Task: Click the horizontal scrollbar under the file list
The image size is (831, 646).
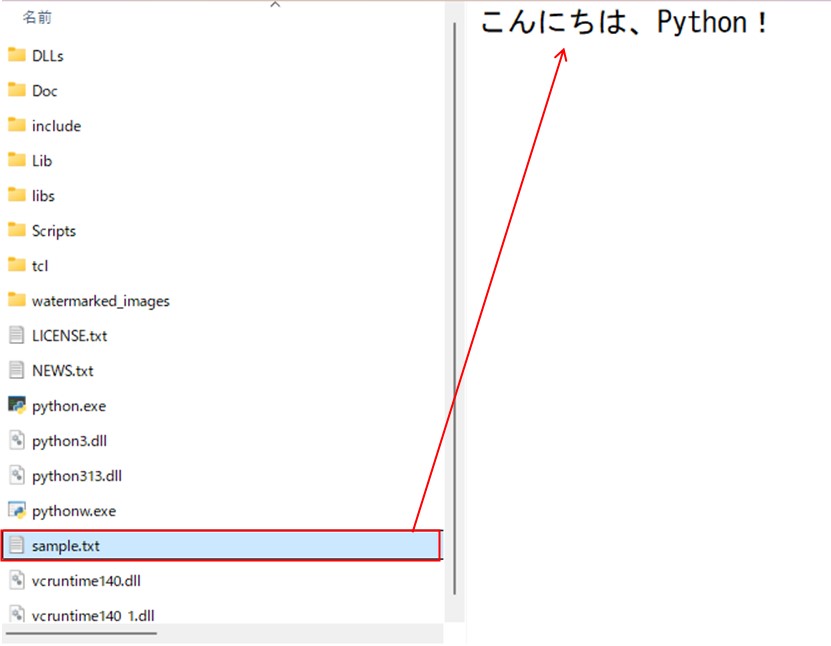Action: coord(80,633)
